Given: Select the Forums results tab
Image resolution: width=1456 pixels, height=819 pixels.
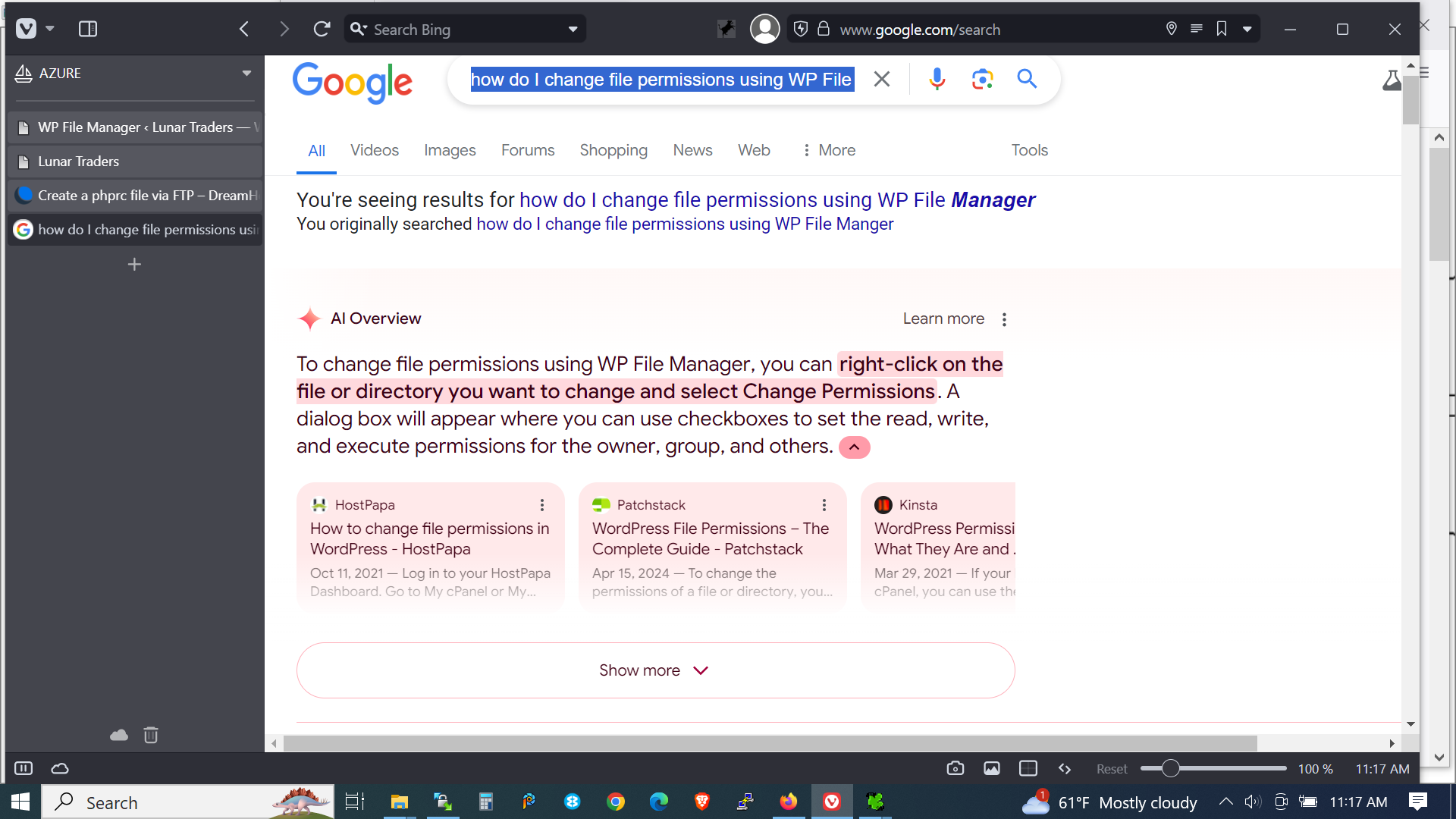Looking at the screenshot, I should [x=528, y=150].
